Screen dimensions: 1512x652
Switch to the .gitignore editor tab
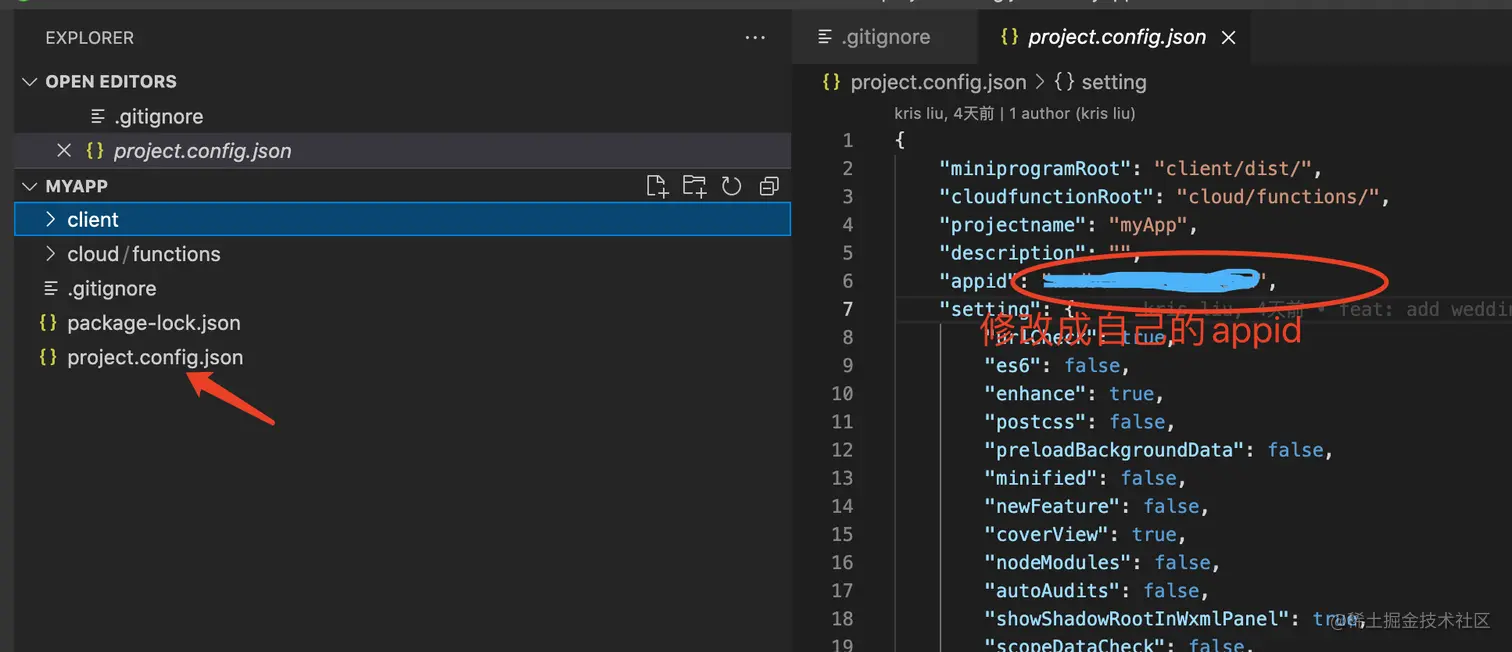pos(885,37)
